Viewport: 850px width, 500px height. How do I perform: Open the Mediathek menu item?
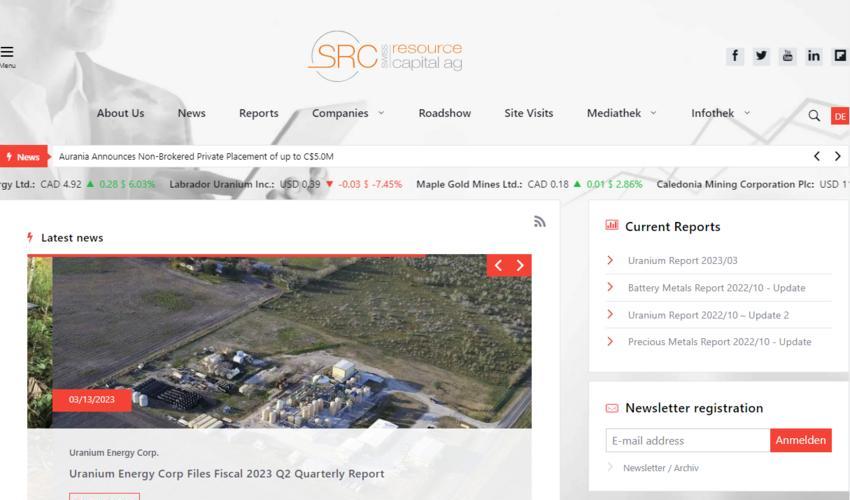(614, 113)
